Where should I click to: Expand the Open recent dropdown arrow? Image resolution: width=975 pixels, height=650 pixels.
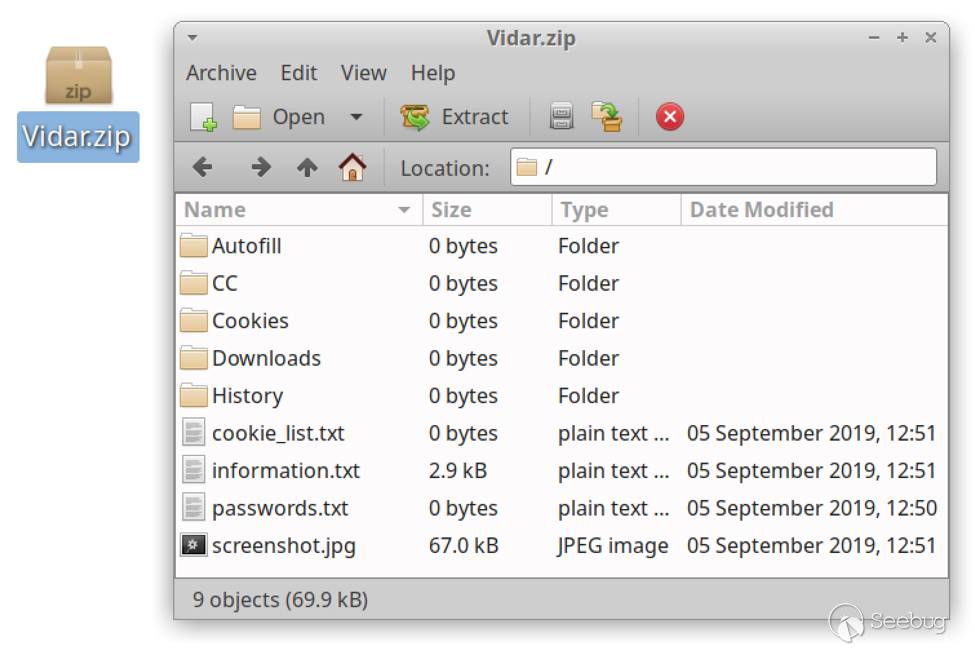tap(356, 117)
